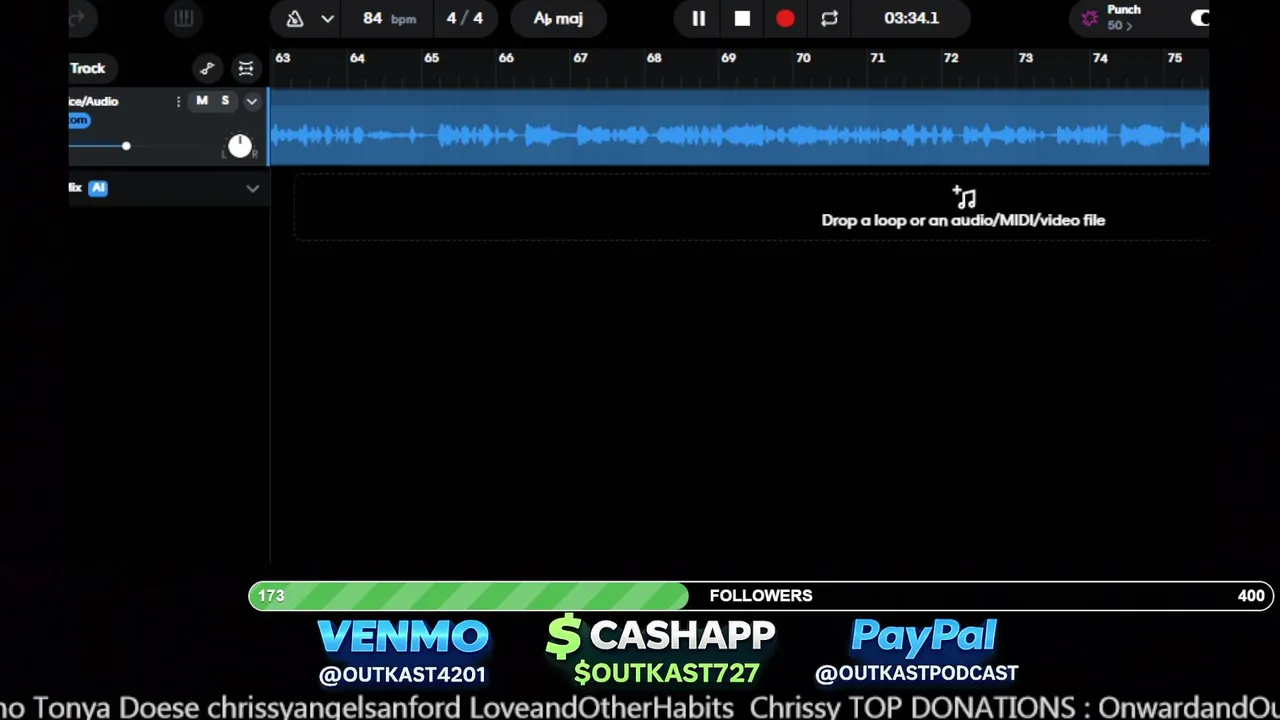Open the automation icon in track header
This screenshot has height=720, width=1280.
click(207, 68)
